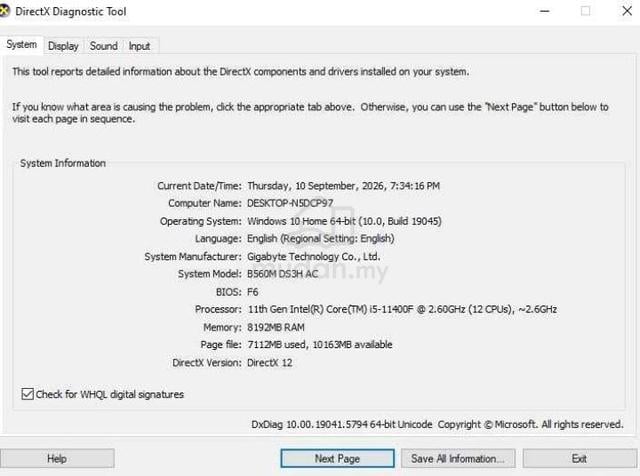Click the language value 'English (Regional Setting: English)'

(321, 238)
